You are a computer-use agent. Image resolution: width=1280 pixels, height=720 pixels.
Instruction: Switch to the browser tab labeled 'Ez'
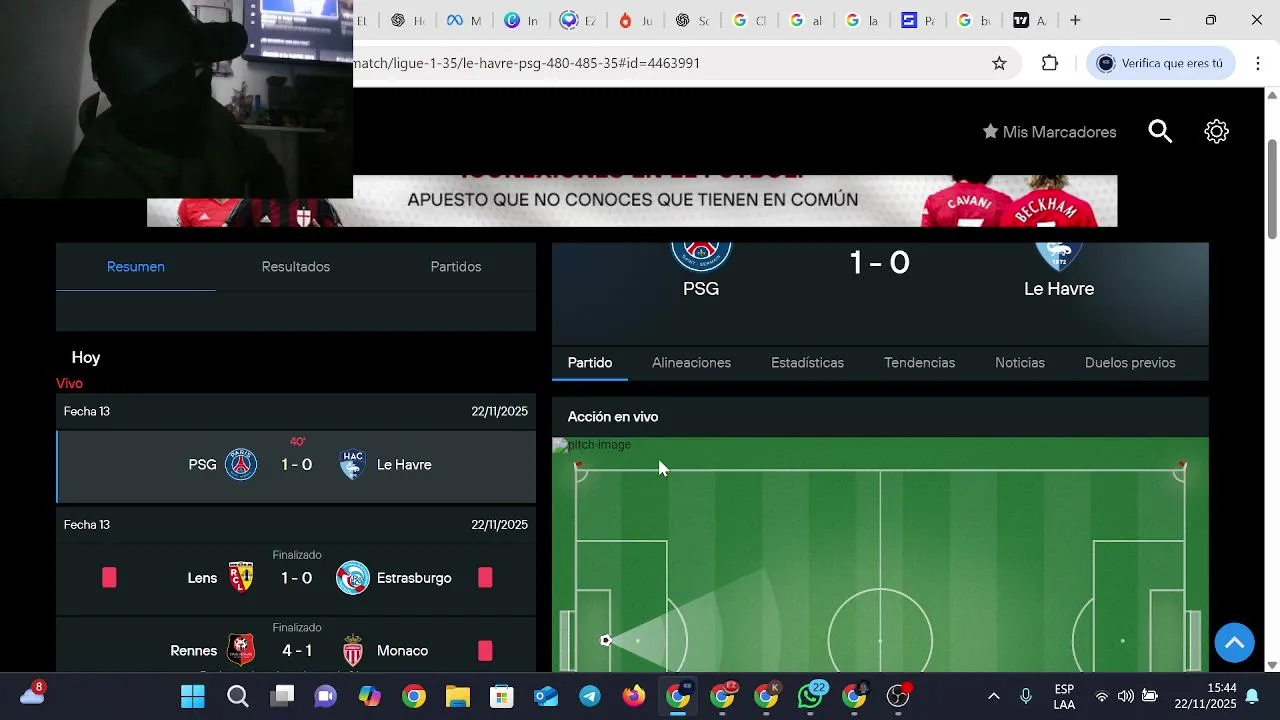(x=578, y=20)
